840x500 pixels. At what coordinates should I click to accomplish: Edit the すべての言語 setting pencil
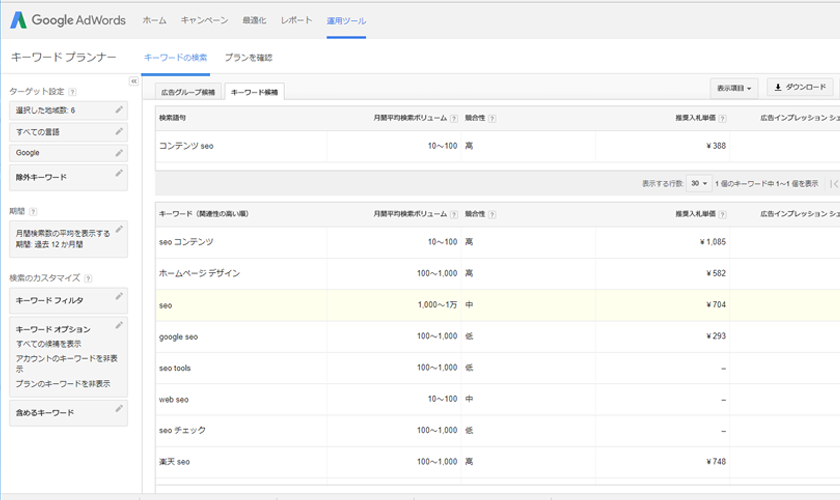119,131
